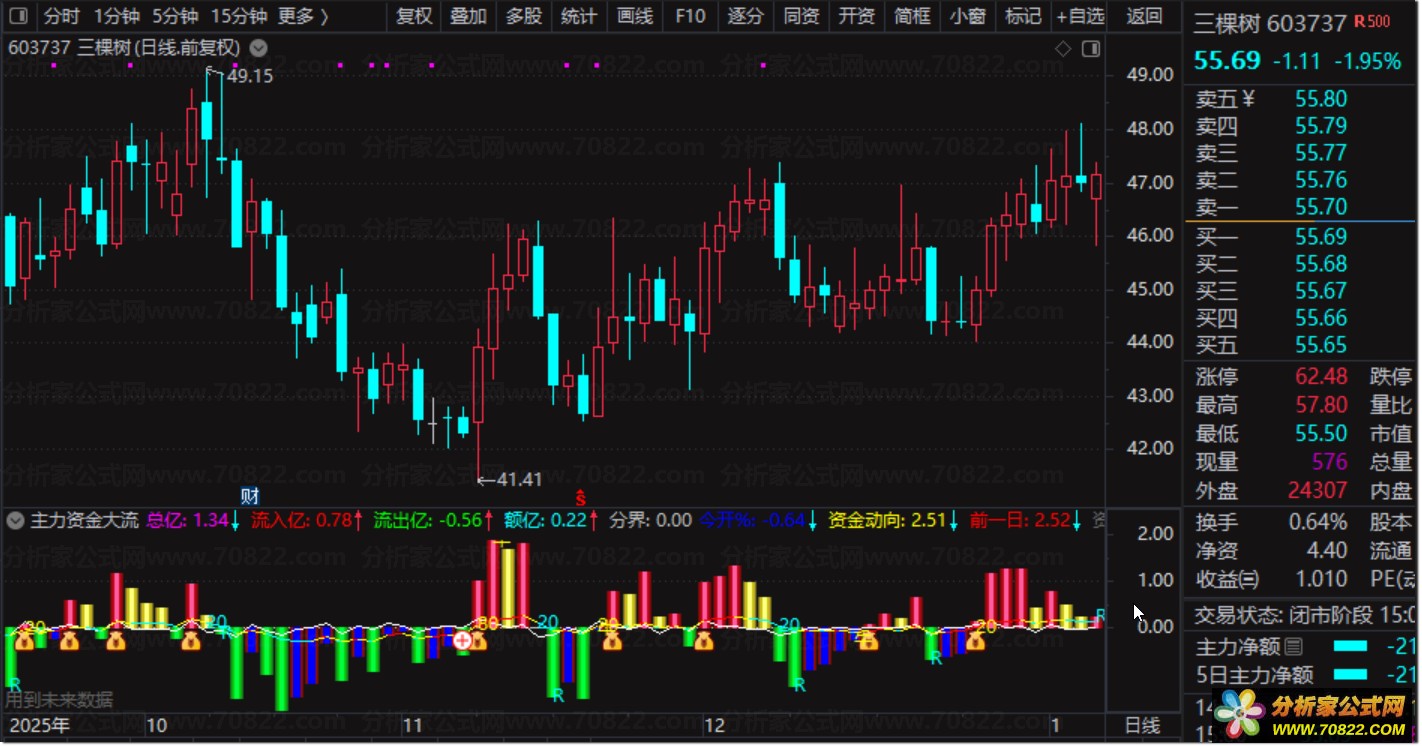Open the 小窗 mini window
1422x746 pixels.
[x=967, y=16]
